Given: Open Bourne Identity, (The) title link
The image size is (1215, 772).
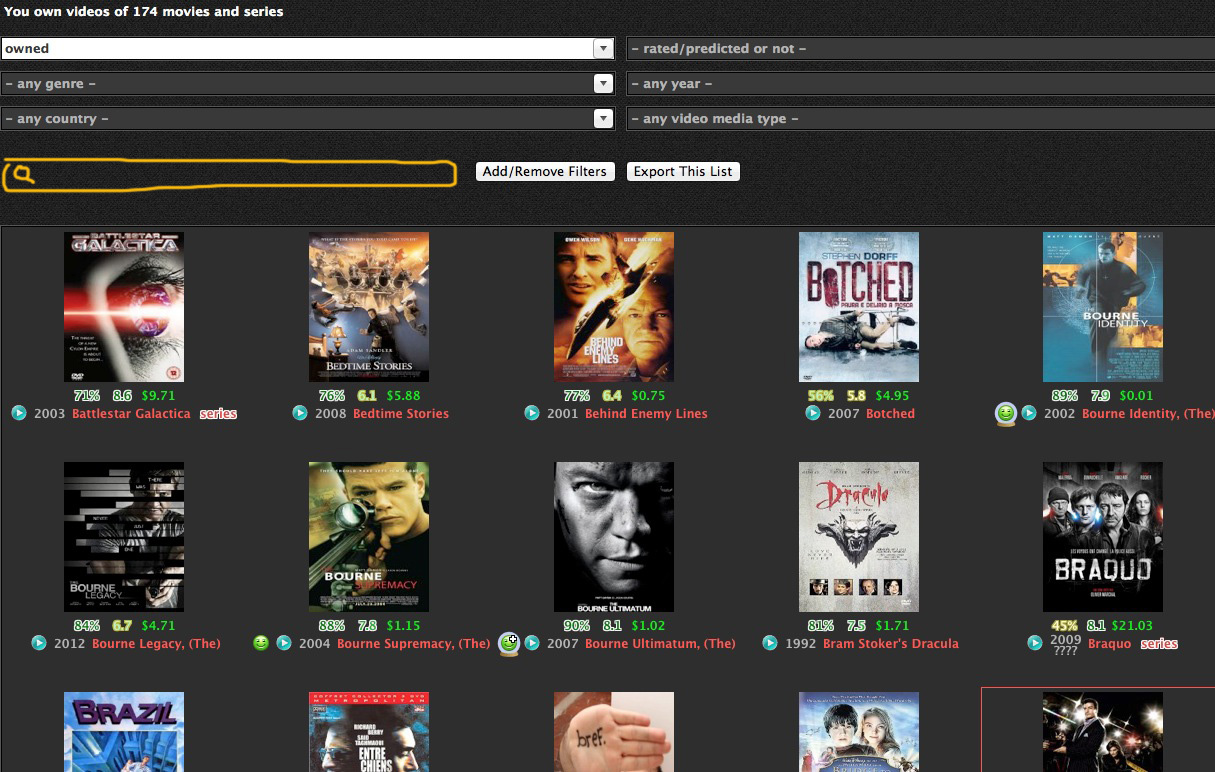Looking at the screenshot, I should 1148,413.
